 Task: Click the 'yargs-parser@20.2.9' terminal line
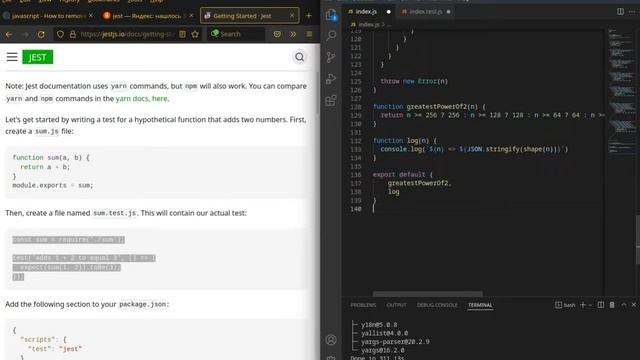[395, 342]
